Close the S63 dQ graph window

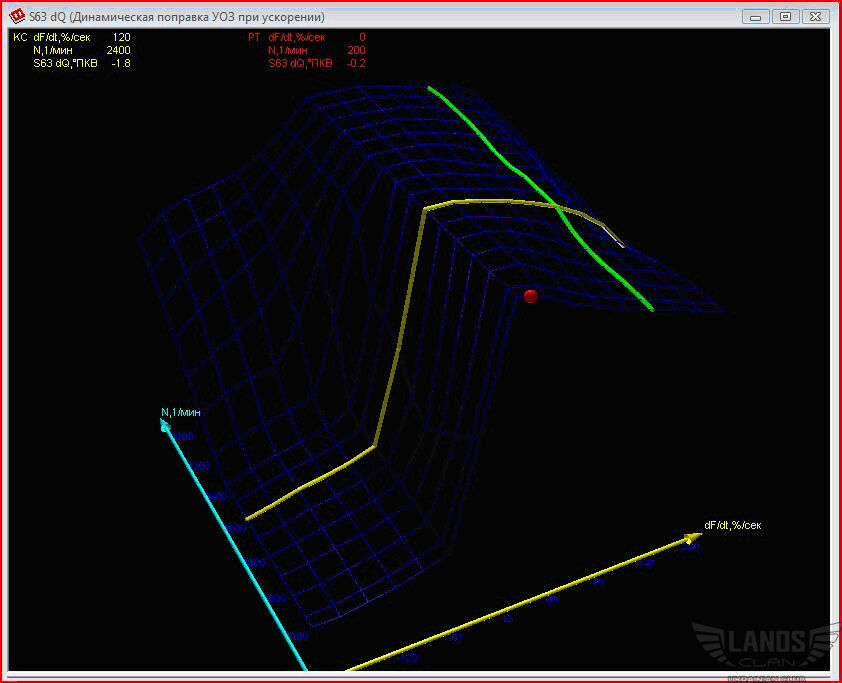pos(814,17)
